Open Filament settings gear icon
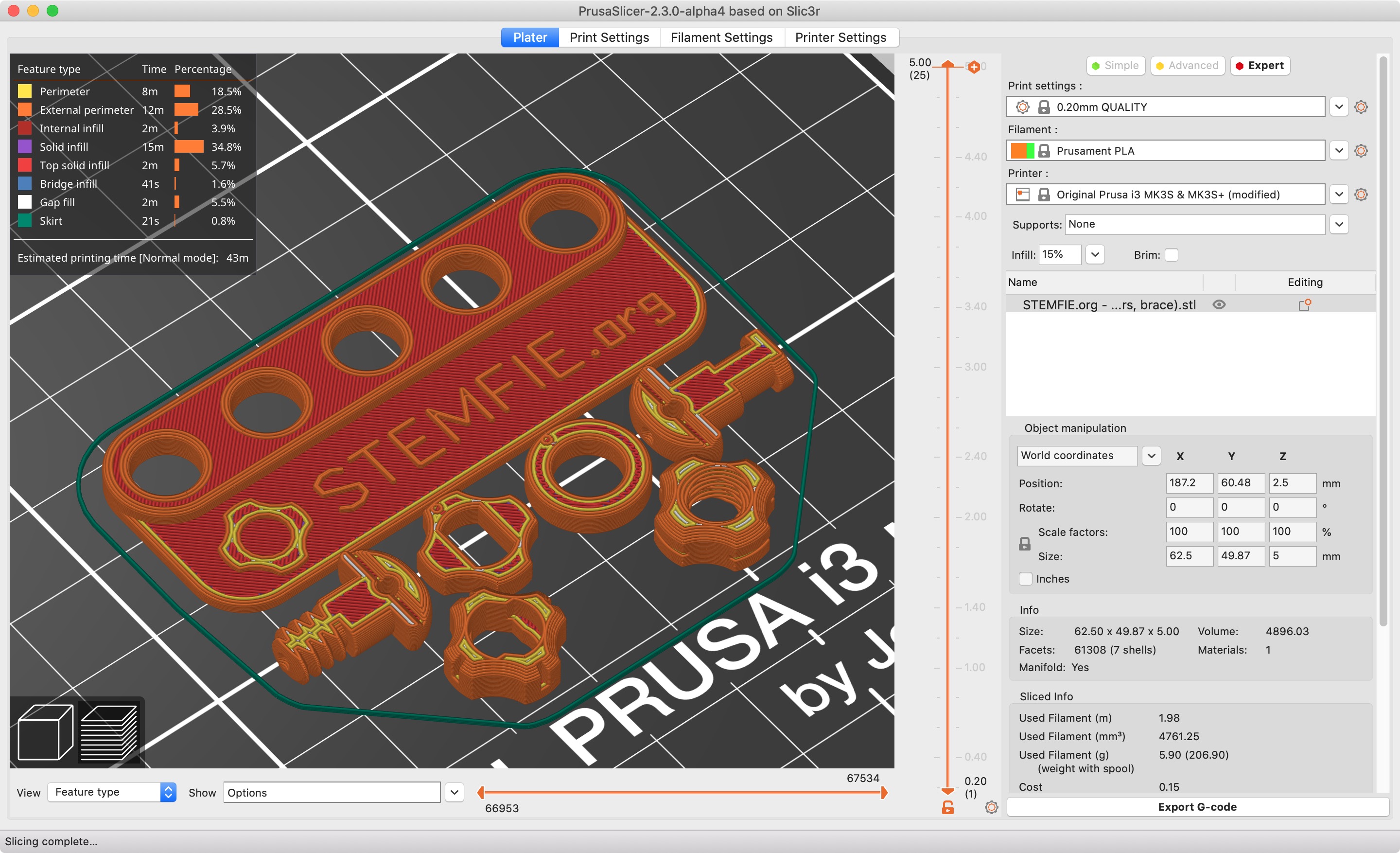The height and width of the screenshot is (853, 1400). pos(1361,151)
